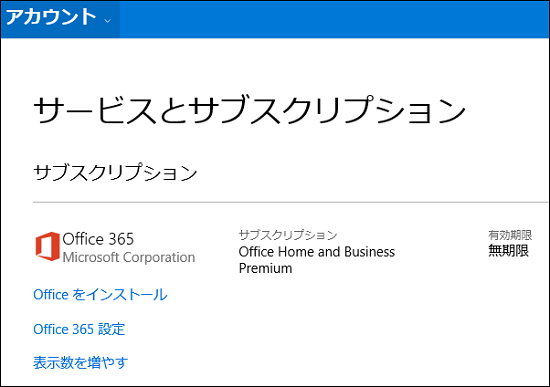Click the Microsoft Corporation publisher text

tap(129, 257)
